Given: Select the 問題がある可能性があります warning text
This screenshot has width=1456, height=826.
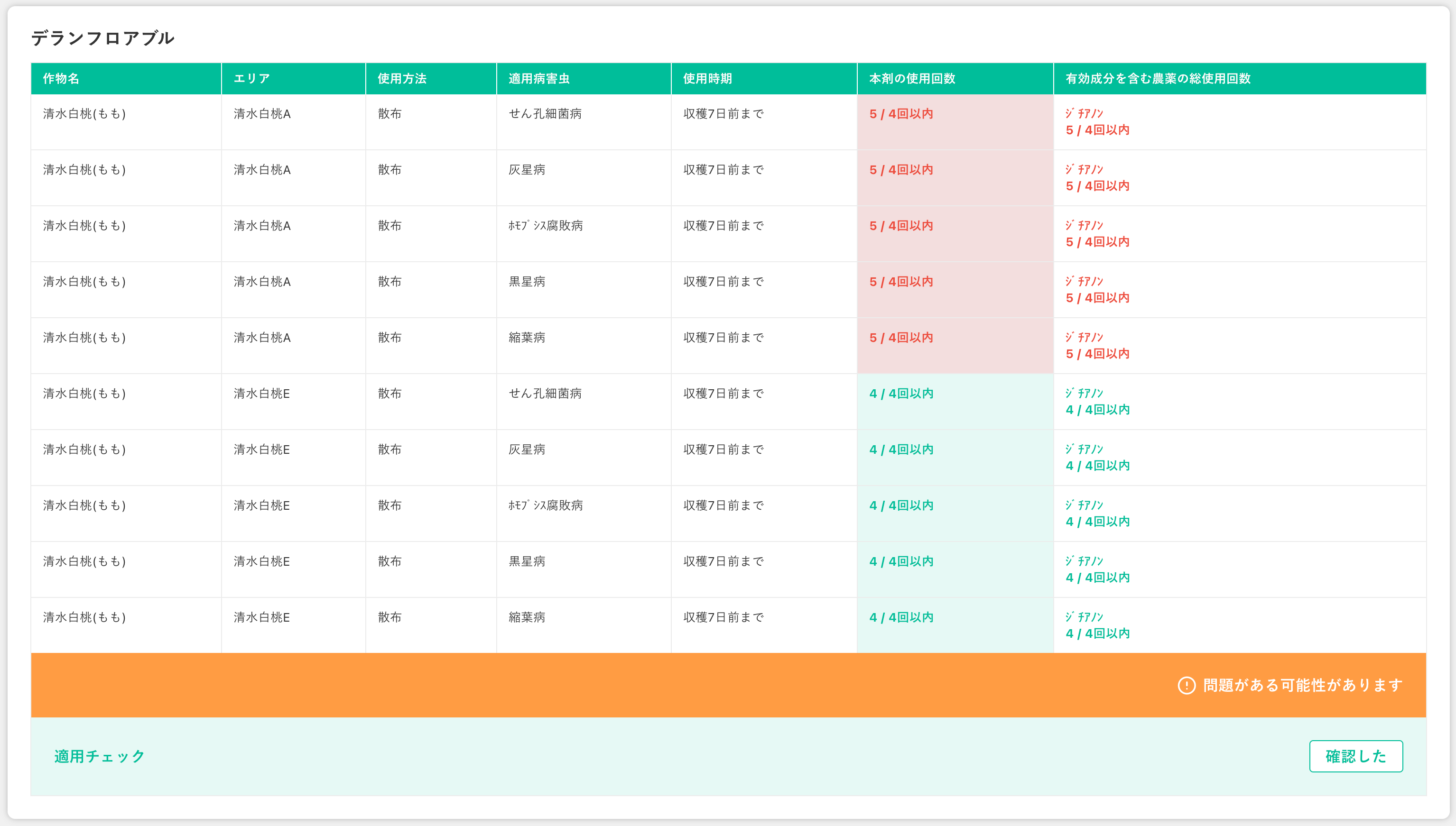Looking at the screenshot, I should (1303, 685).
